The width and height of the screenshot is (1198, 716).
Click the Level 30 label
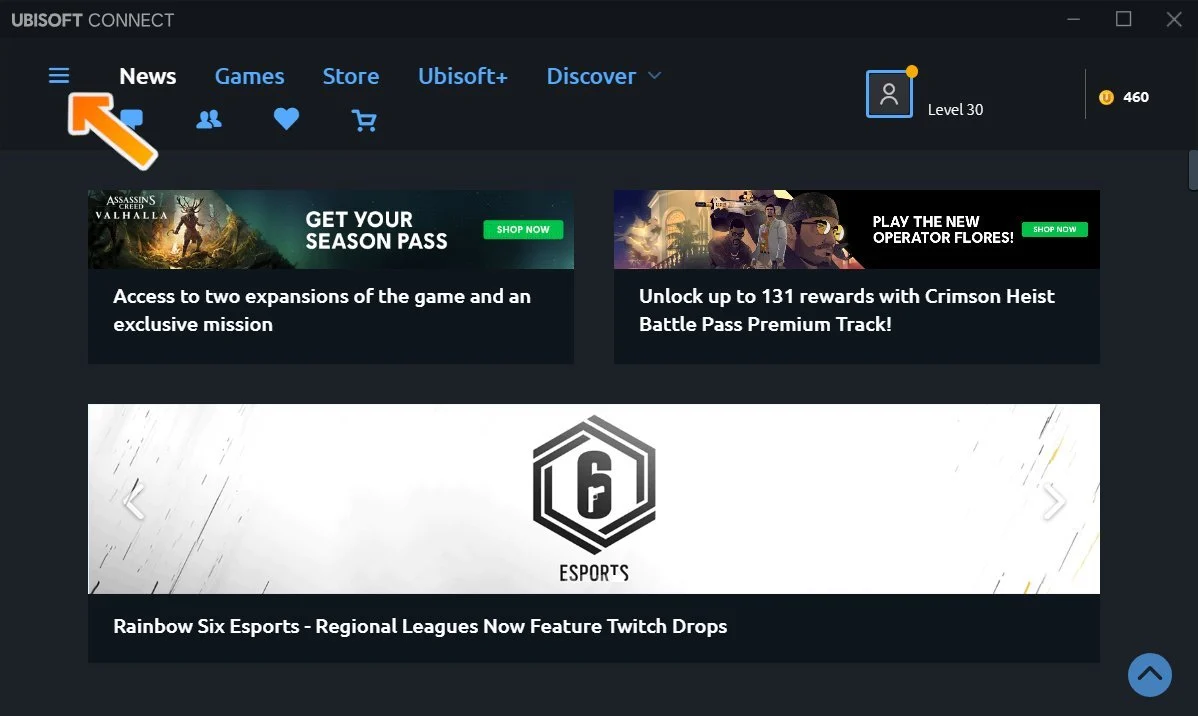(x=955, y=109)
